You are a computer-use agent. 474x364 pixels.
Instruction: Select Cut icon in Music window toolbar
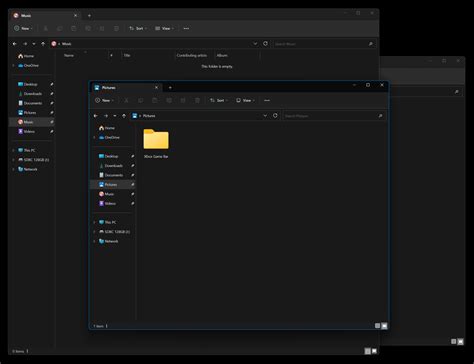coord(46,28)
